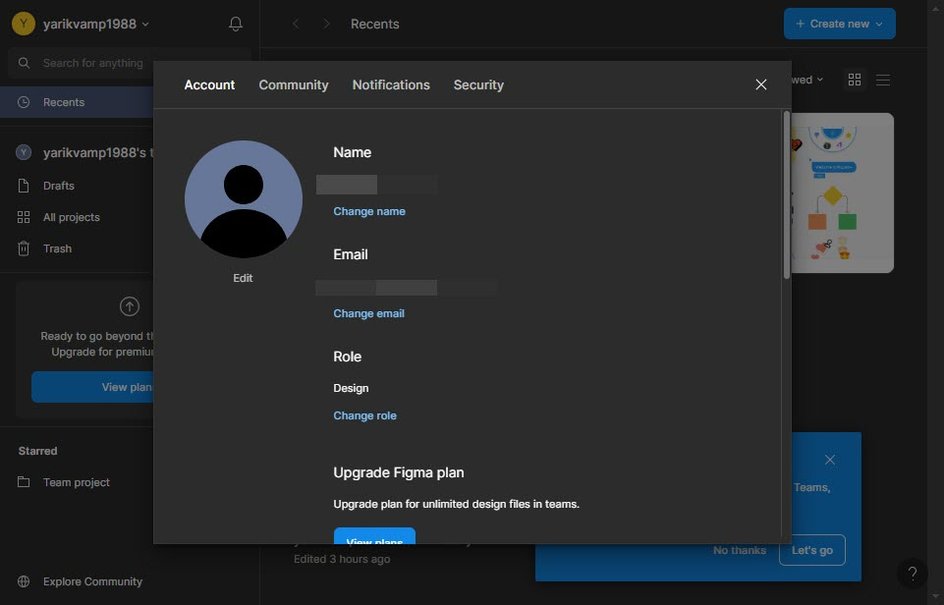
Task: Switch to grid view
Action: tap(854, 80)
